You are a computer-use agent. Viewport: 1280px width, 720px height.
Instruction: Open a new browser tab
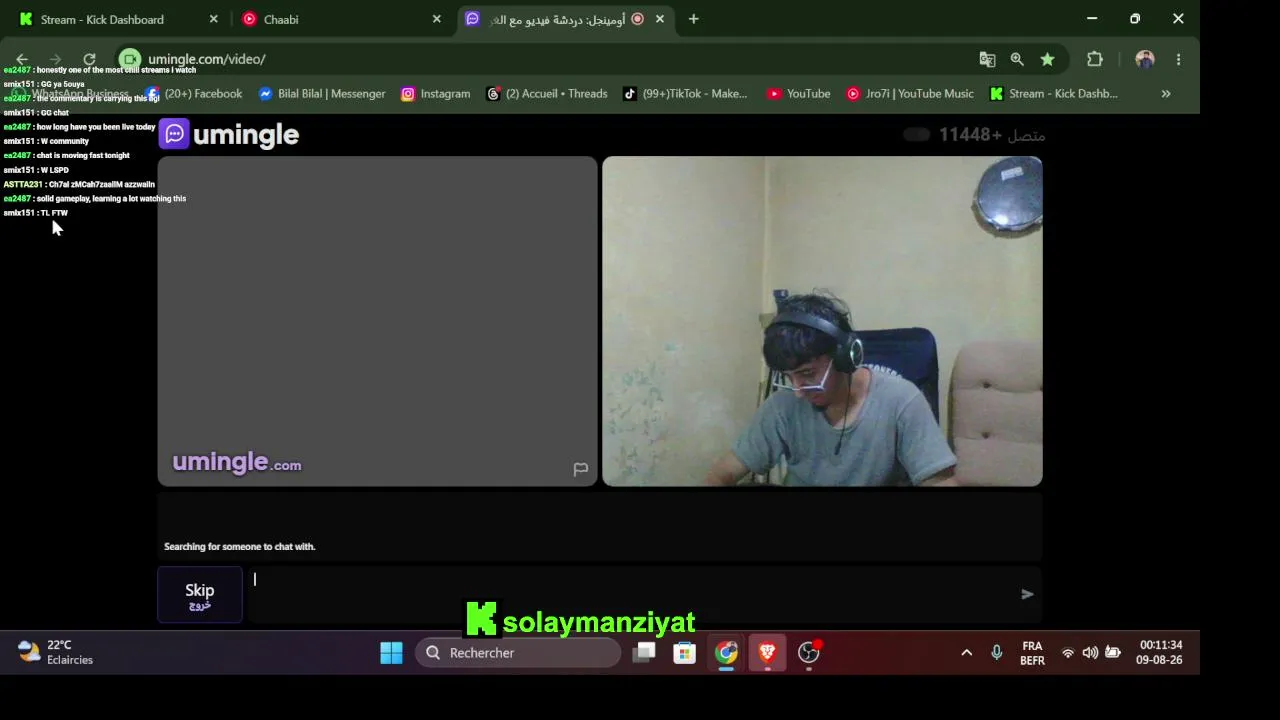click(x=693, y=19)
